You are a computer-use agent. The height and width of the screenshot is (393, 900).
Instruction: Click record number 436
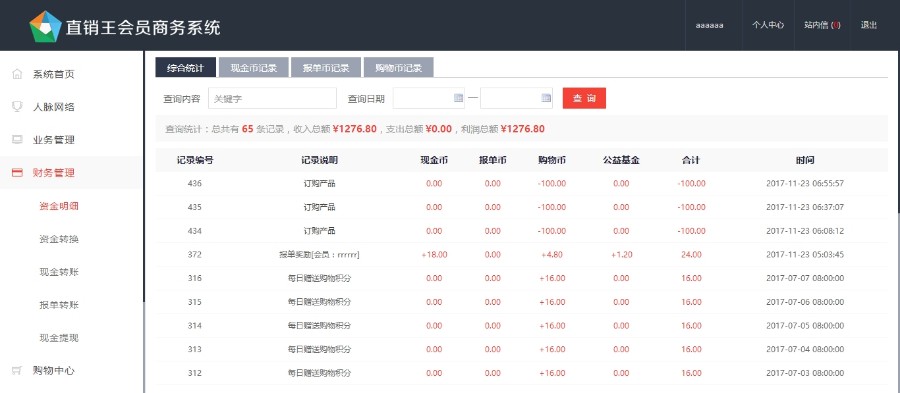point(195,184)
